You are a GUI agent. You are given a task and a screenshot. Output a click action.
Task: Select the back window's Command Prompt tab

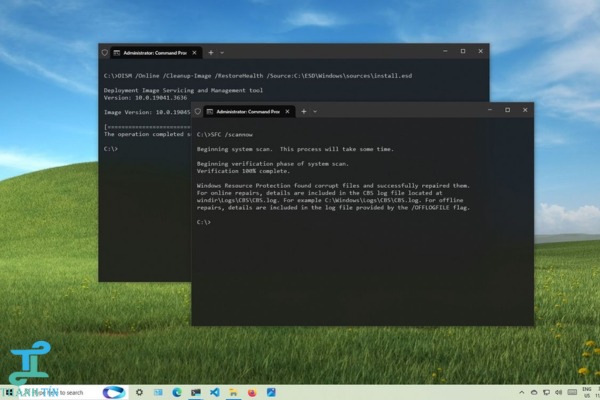(150, 51)
